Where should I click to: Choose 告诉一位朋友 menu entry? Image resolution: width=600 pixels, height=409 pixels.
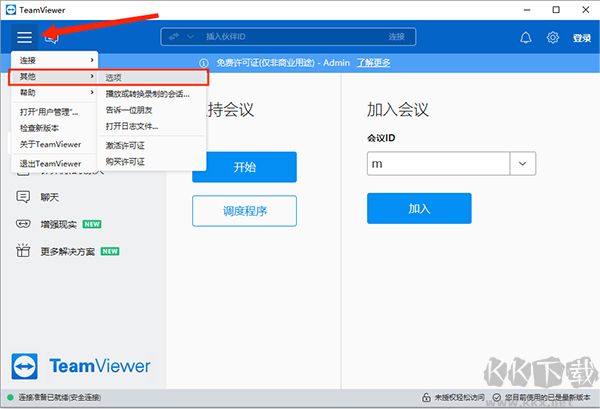click(x=152, y=110)
